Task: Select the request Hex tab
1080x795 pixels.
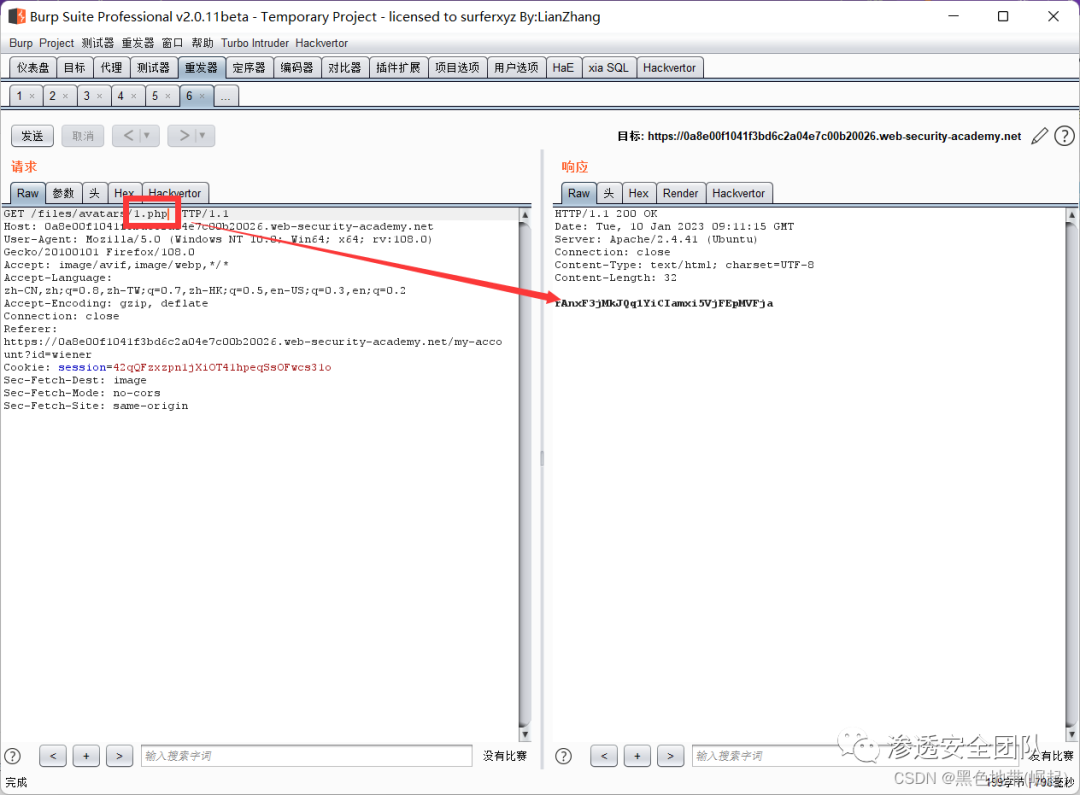Action: 124,194
